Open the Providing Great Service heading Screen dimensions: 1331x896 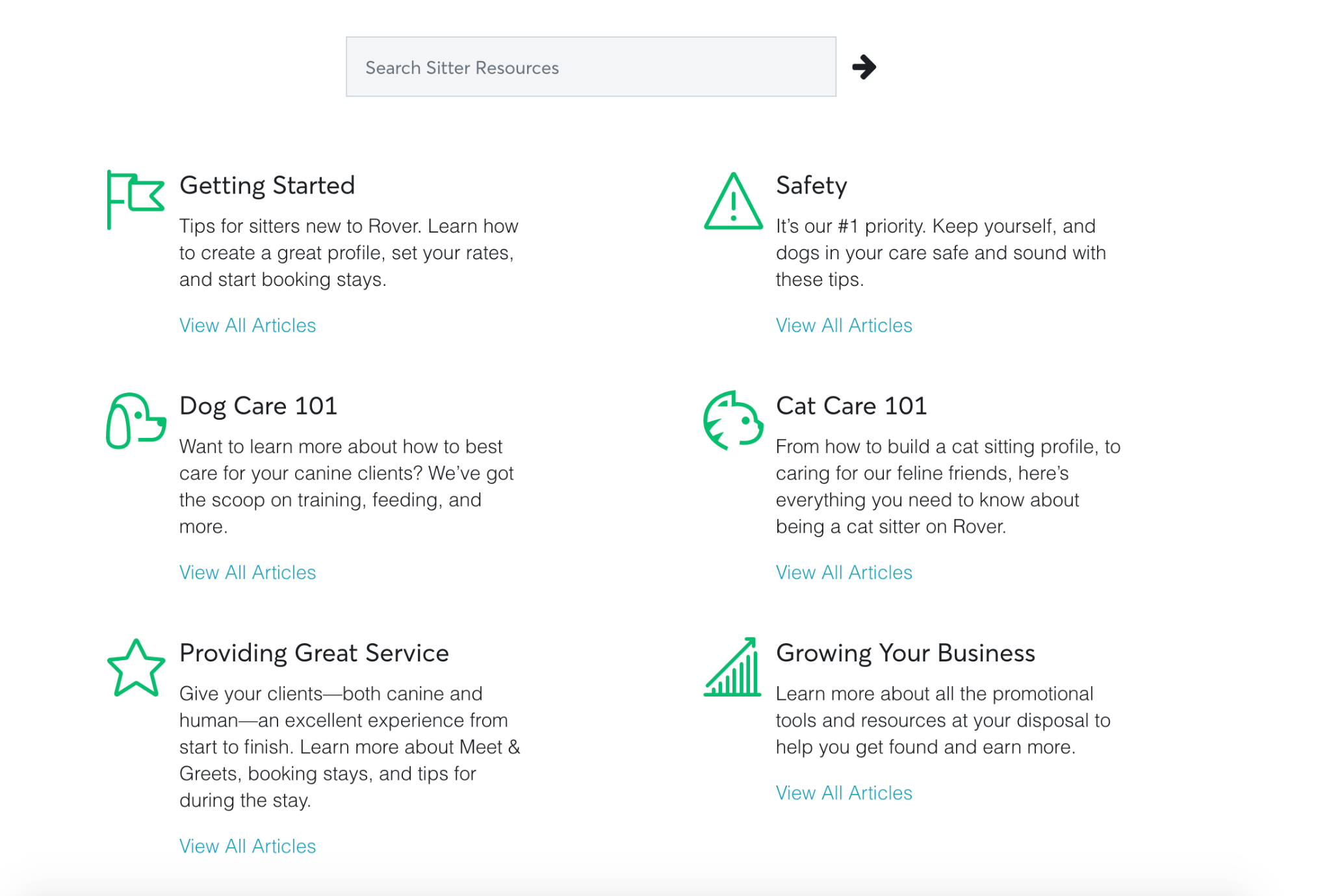point(314,653)
